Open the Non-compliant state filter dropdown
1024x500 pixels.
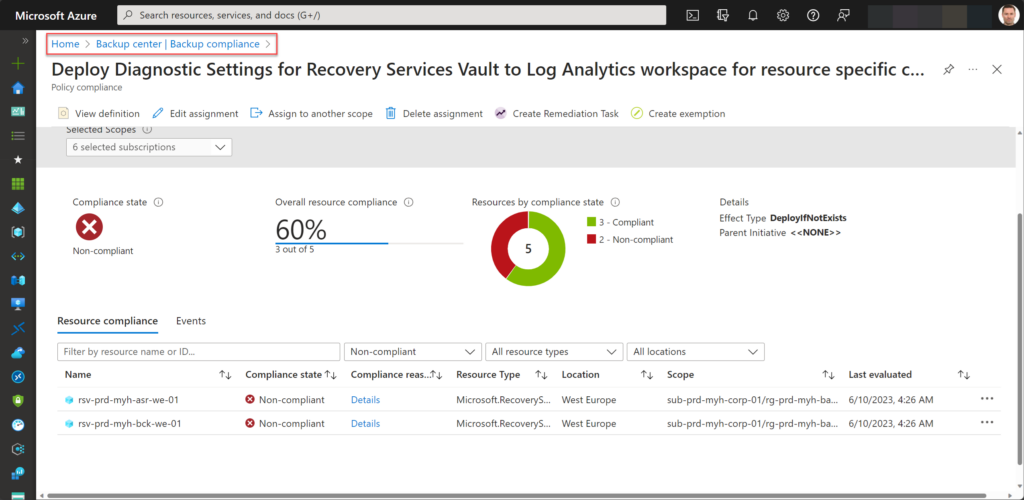(x=413, y=351)
